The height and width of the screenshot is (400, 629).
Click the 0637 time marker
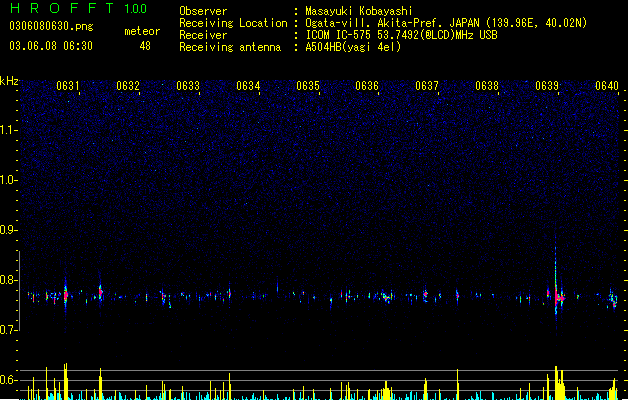427,86
